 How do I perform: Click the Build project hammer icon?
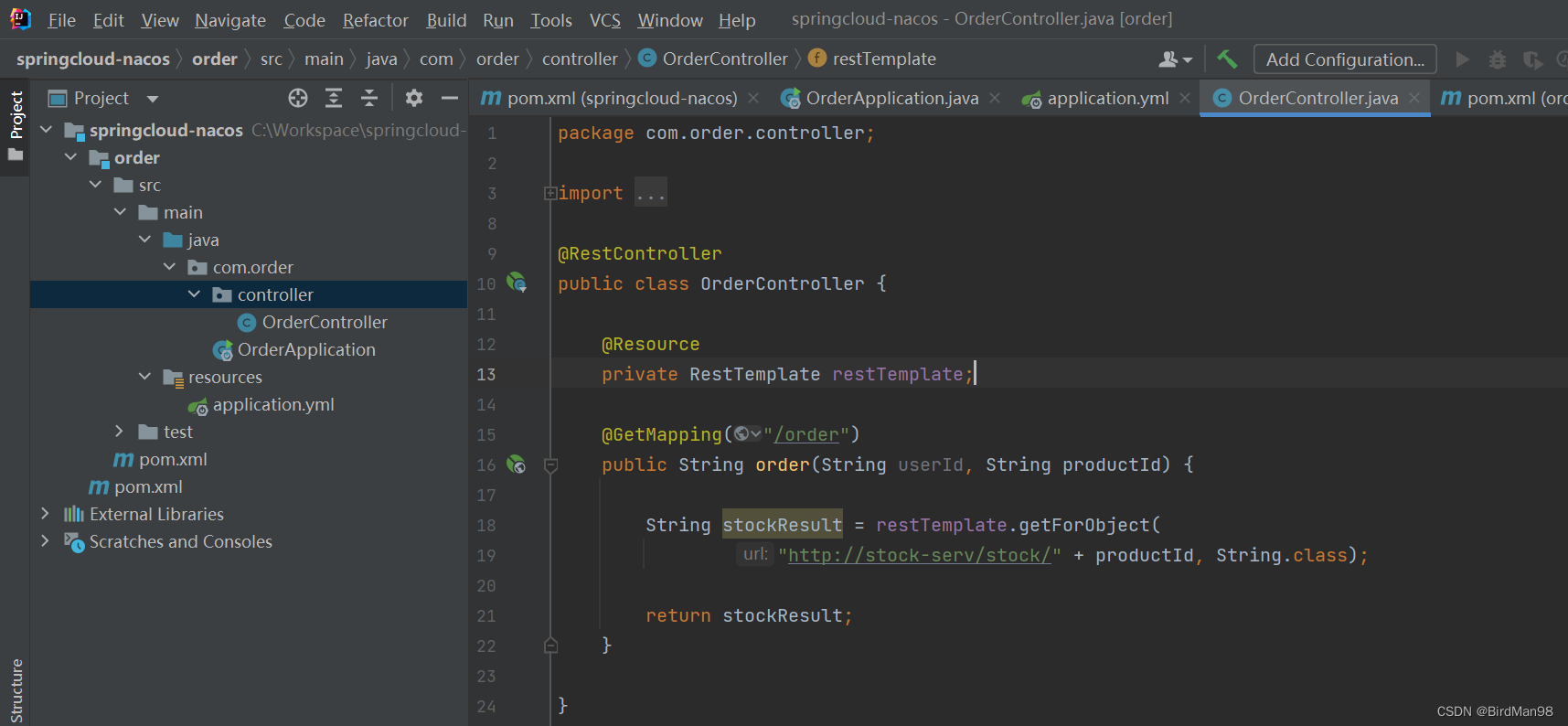(1227, 59)
